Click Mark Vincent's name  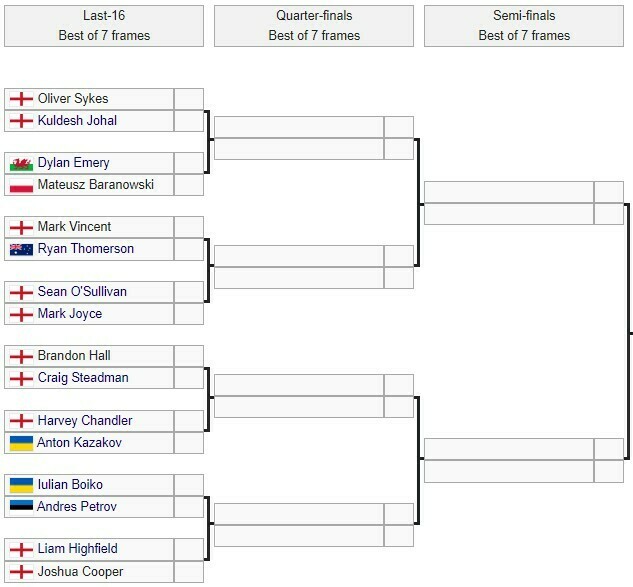pos(74,227)
